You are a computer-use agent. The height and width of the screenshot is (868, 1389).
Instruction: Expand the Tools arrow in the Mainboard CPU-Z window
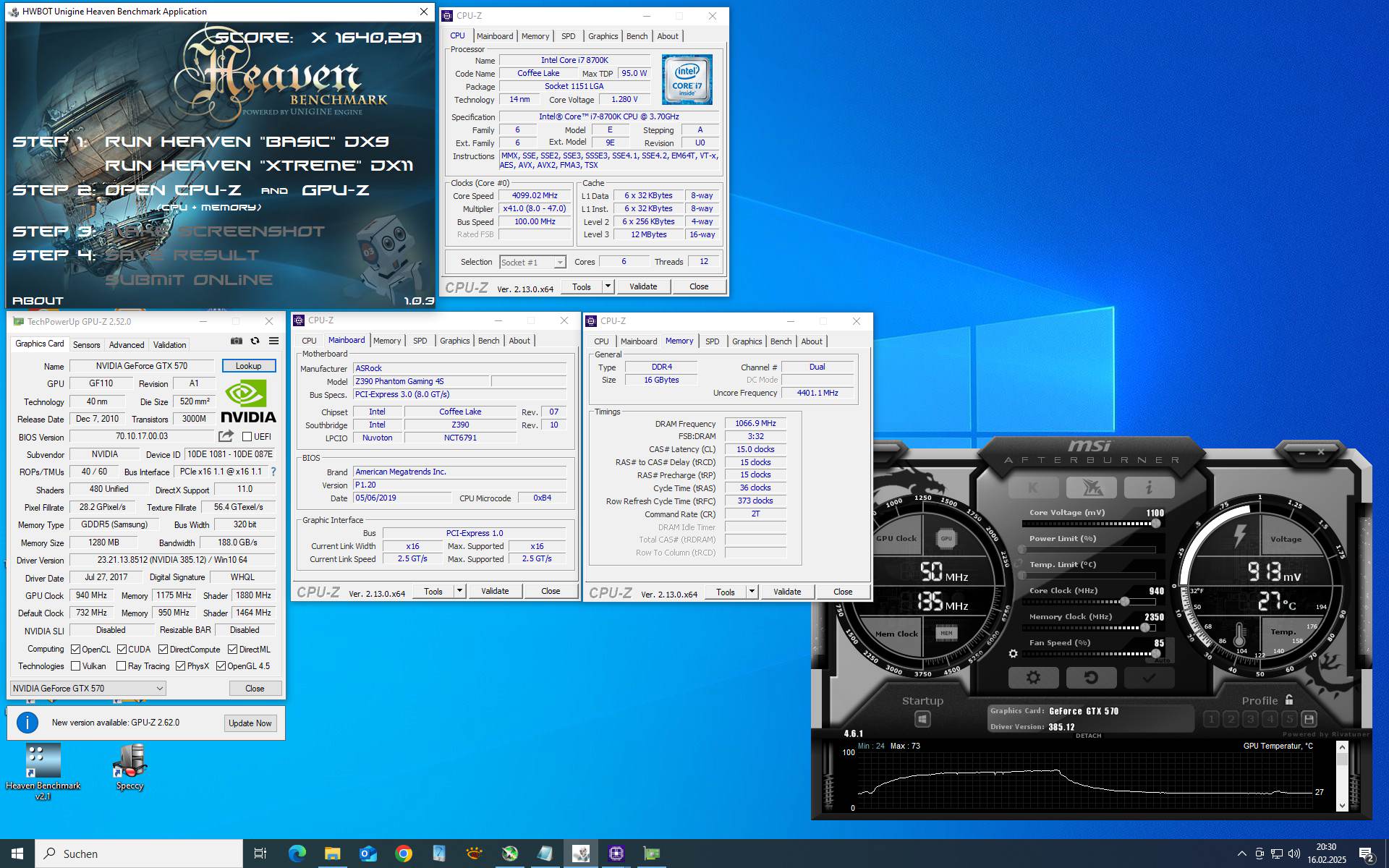point(459,591)
